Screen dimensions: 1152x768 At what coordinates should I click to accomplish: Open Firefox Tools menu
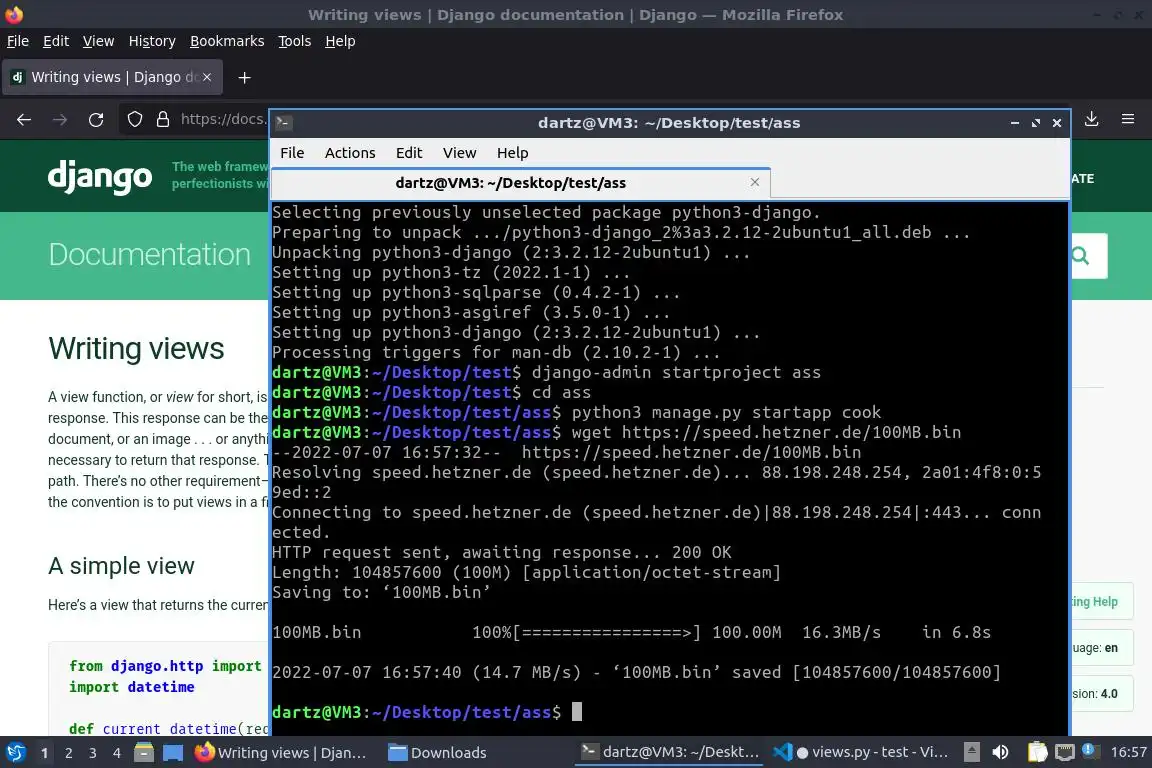[x=295, y=41]
